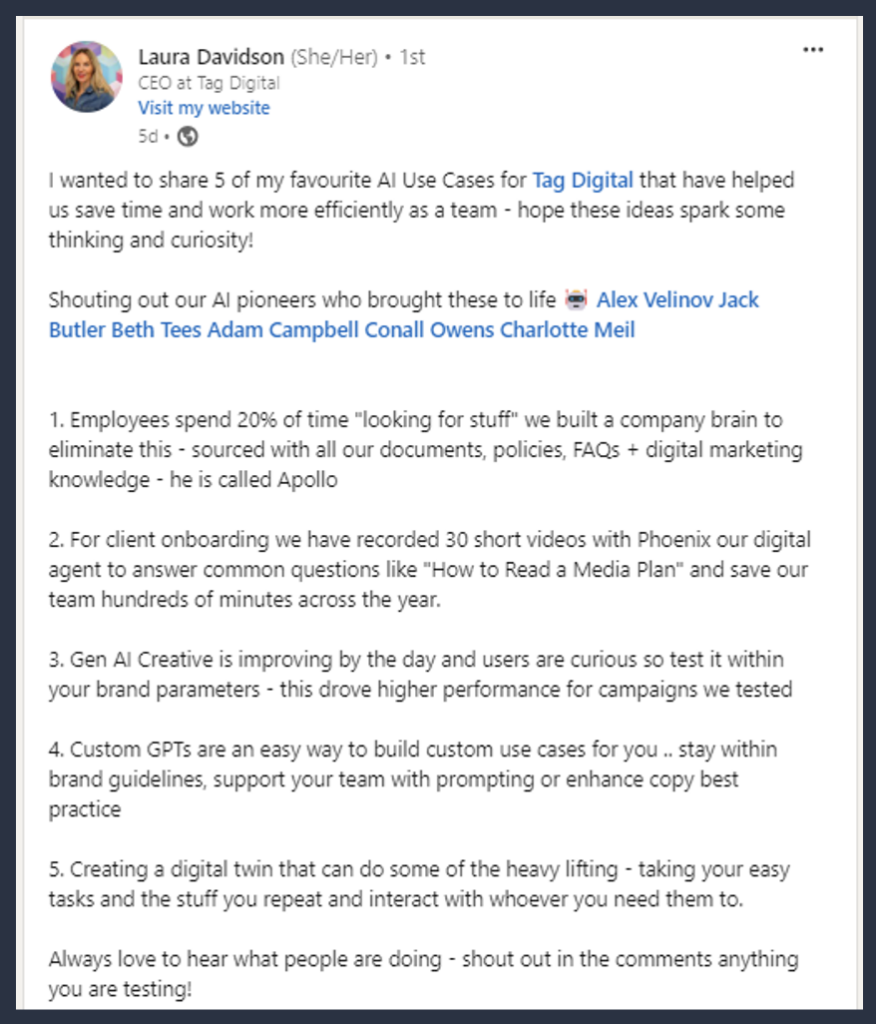
Task: Click the Charlotte Meil mention link
Action: [x=567, y=330]
